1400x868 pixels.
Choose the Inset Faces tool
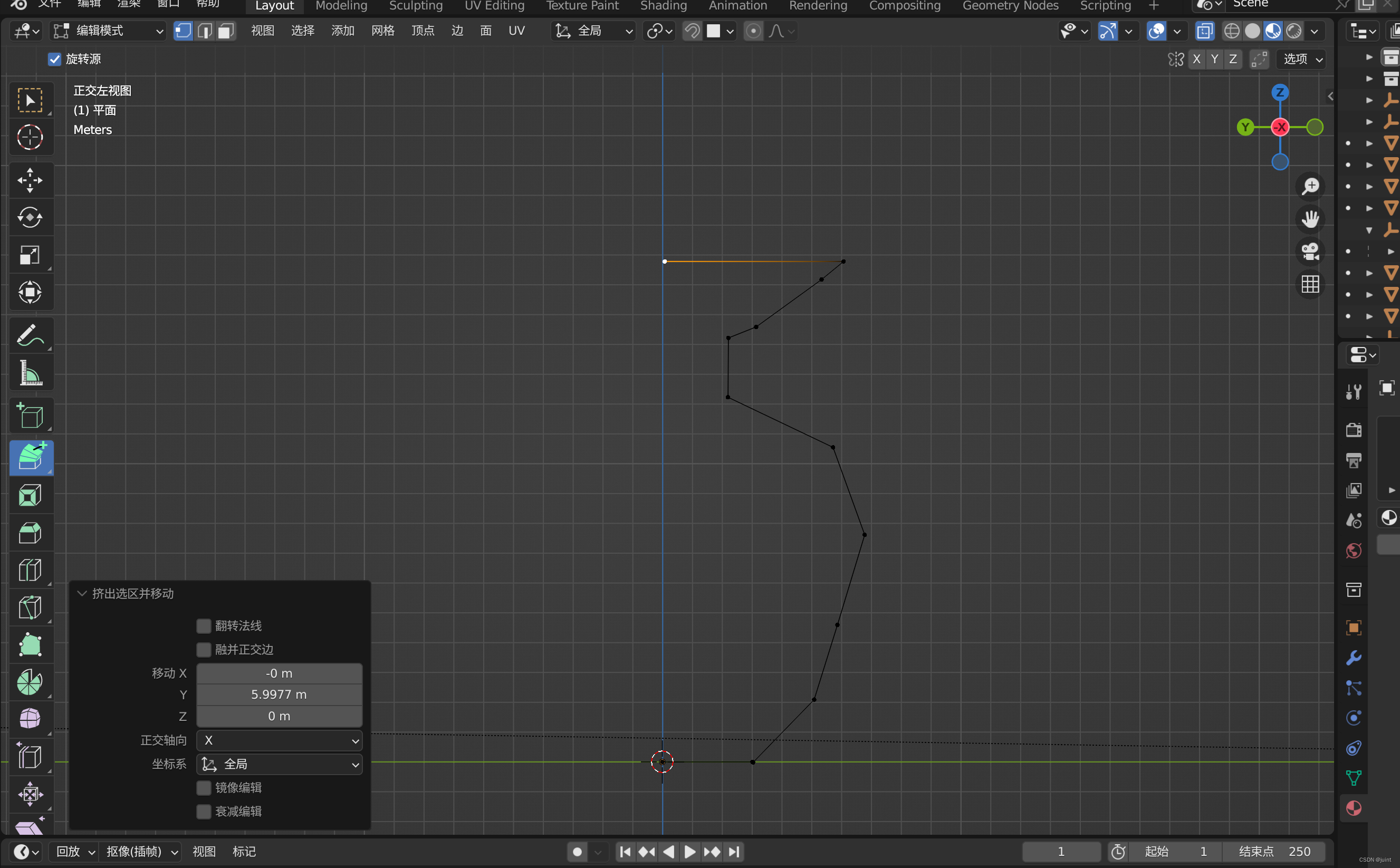30,495
